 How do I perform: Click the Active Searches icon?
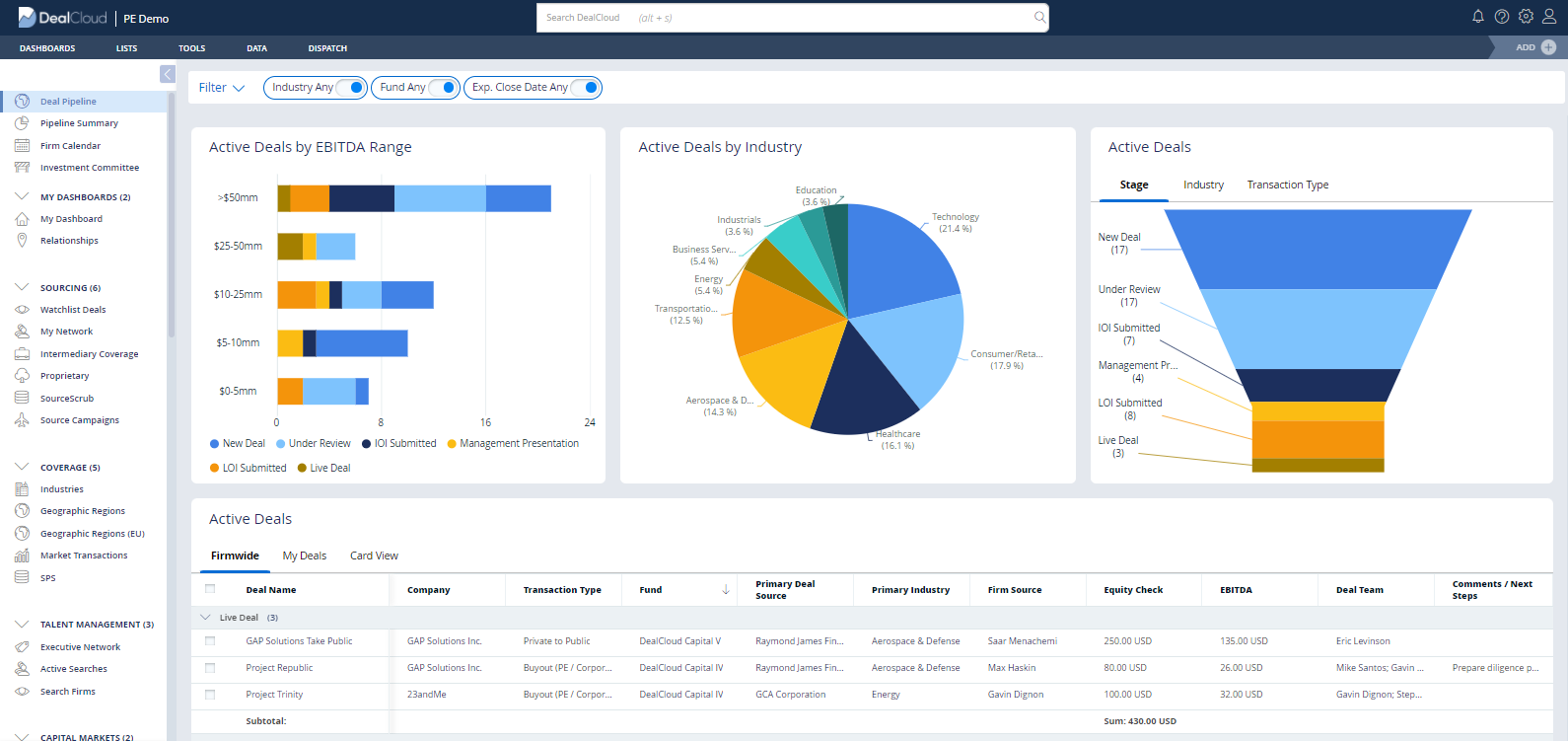(22, 669)
